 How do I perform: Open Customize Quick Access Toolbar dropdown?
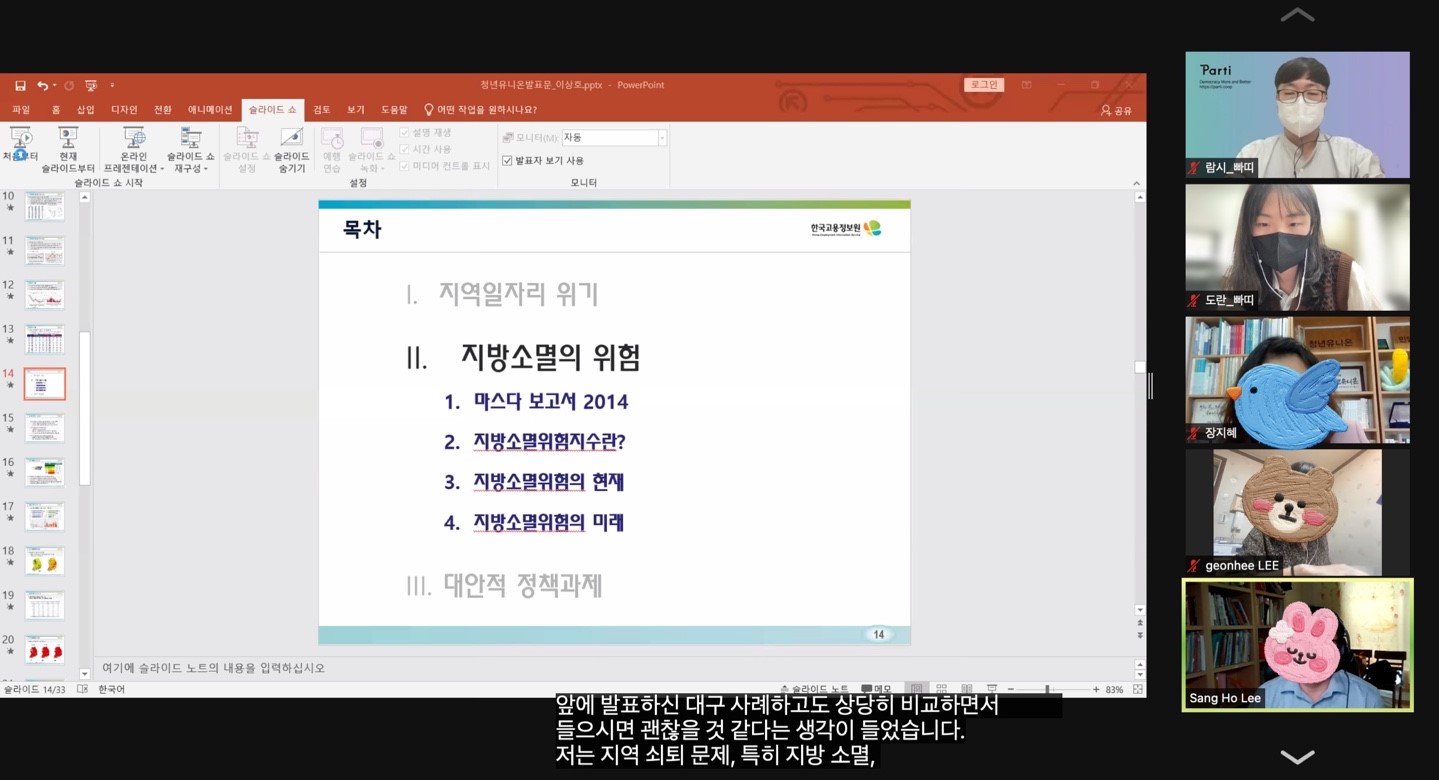[x=112, y=86]
